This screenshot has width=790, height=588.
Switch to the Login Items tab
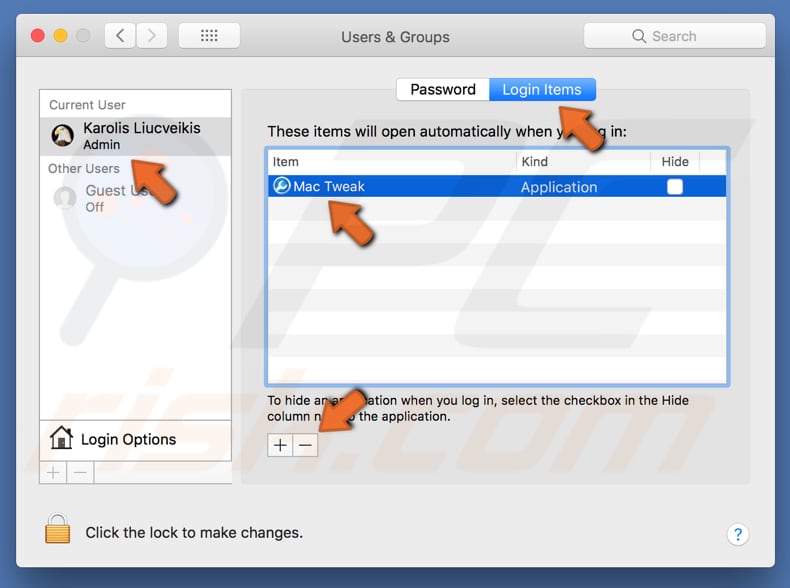[x=541, y=89]
